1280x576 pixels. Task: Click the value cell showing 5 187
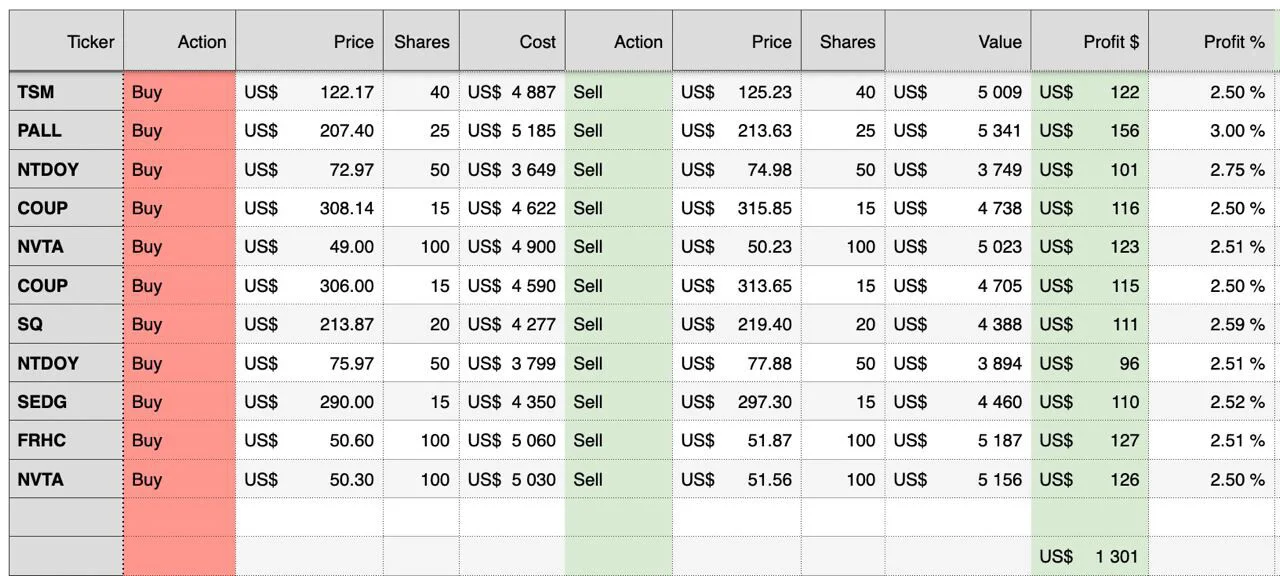click(958, 440)
